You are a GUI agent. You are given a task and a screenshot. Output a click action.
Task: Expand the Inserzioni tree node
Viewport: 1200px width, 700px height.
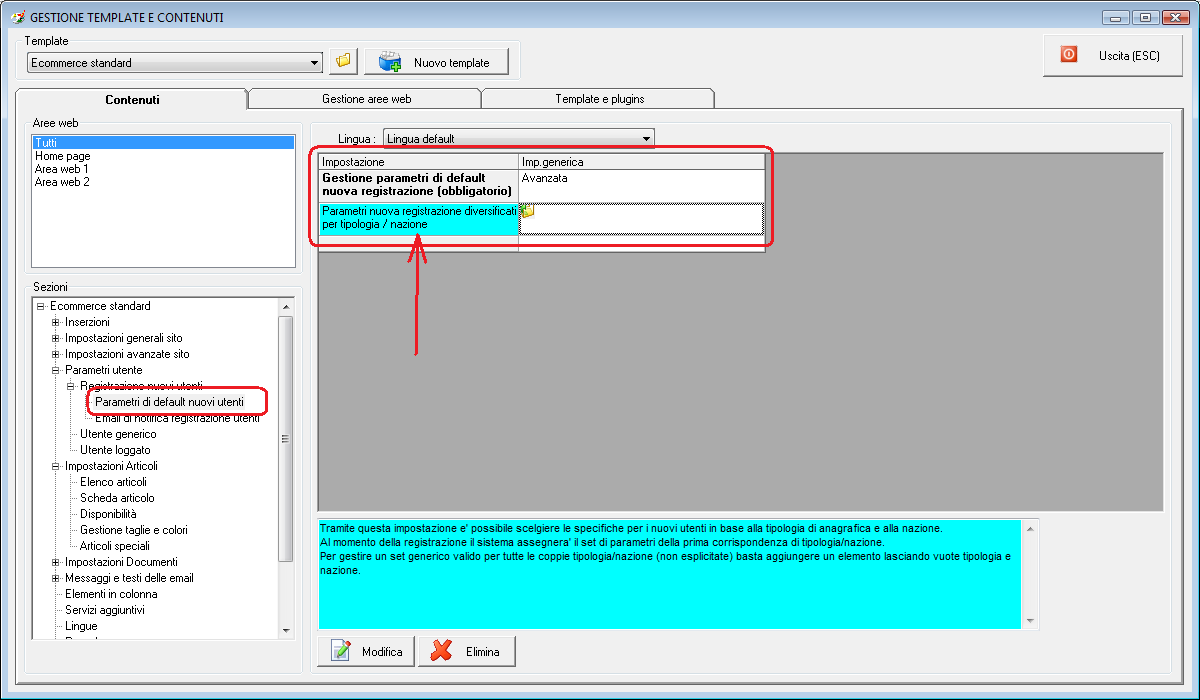[56, 322]
